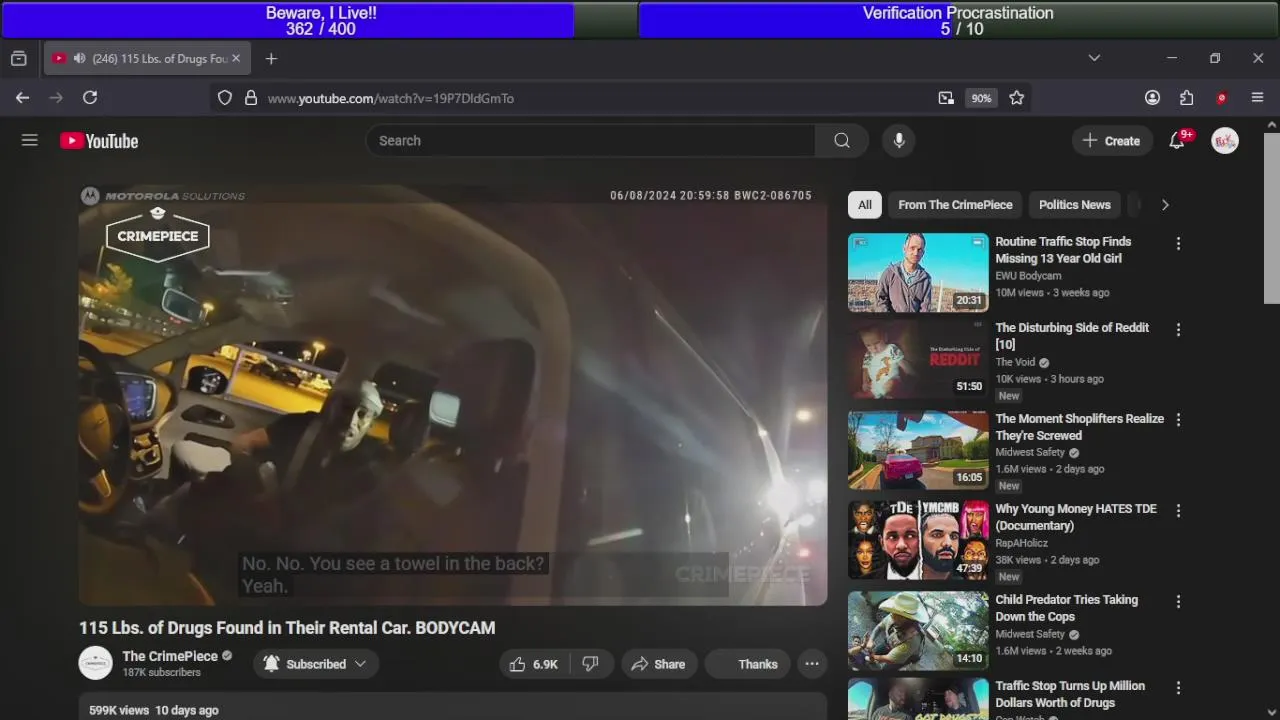
Task: Open the extensions puzzle icon
Action: (x=1186, y=98)
